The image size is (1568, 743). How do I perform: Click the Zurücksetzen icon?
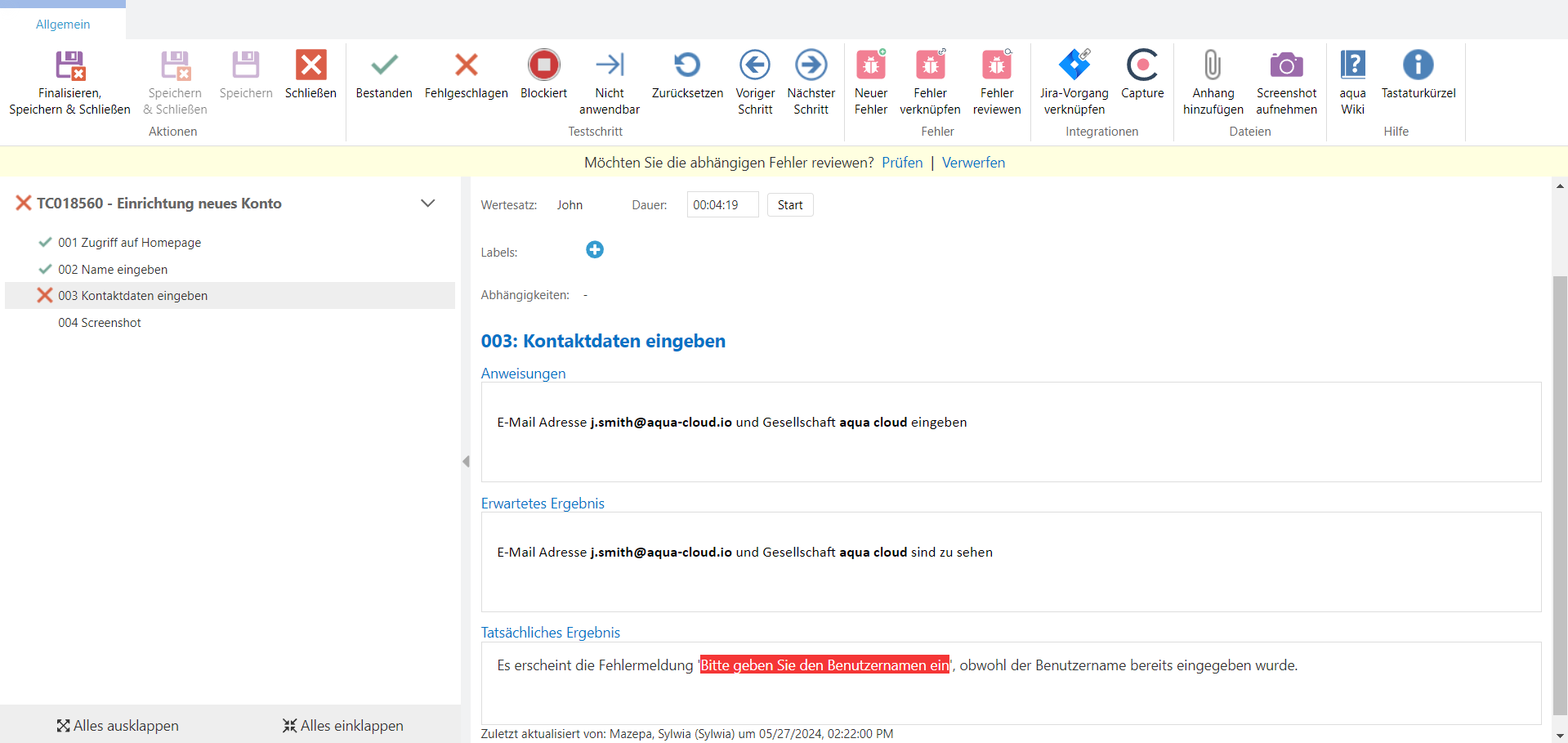687,65
